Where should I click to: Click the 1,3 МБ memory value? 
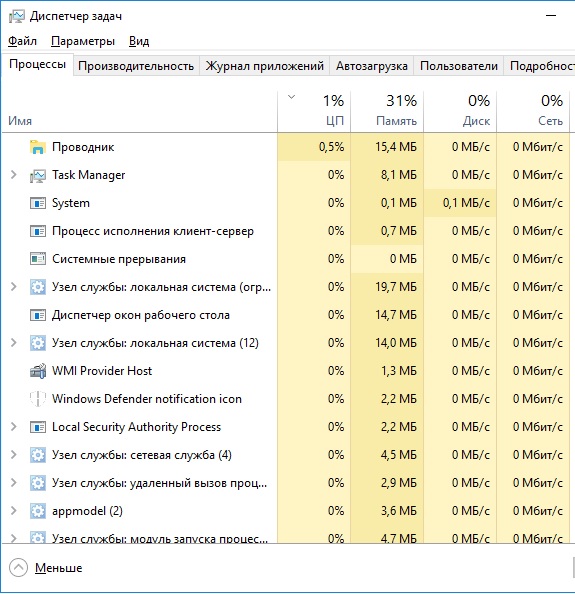click(399, 371)
